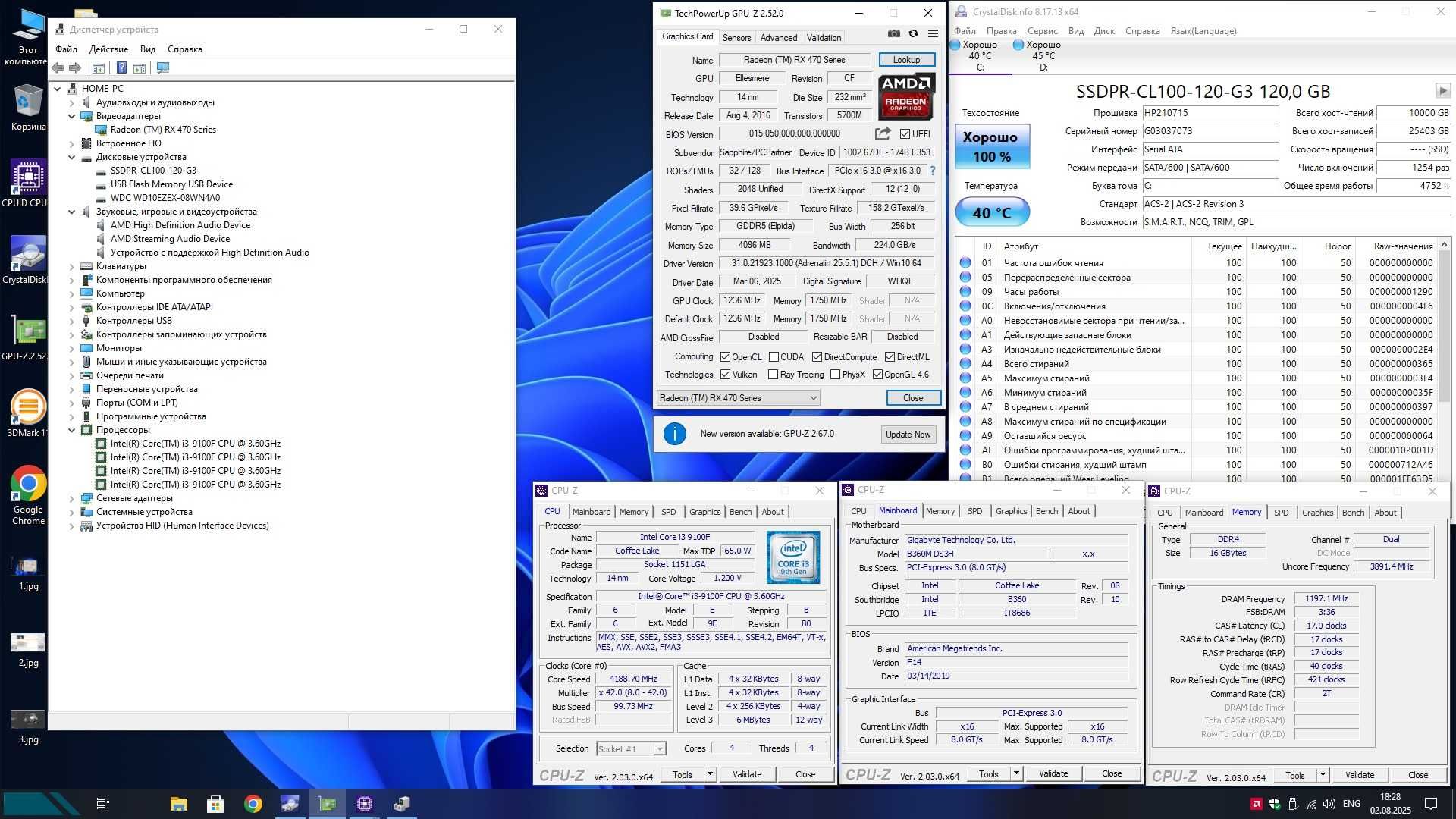1456x819 pixels.
Task: Open the notification center icon in taskbar
Action: coord(1431,804)
